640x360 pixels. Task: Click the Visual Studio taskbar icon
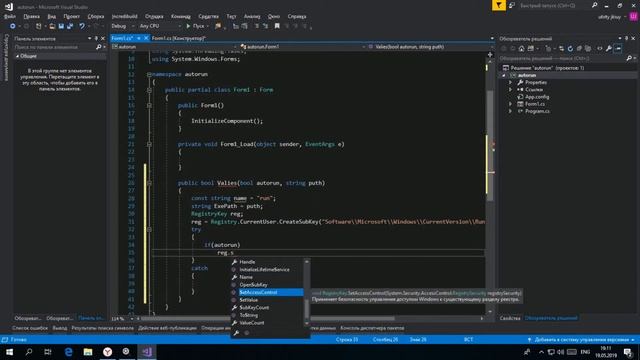[147, 352]
